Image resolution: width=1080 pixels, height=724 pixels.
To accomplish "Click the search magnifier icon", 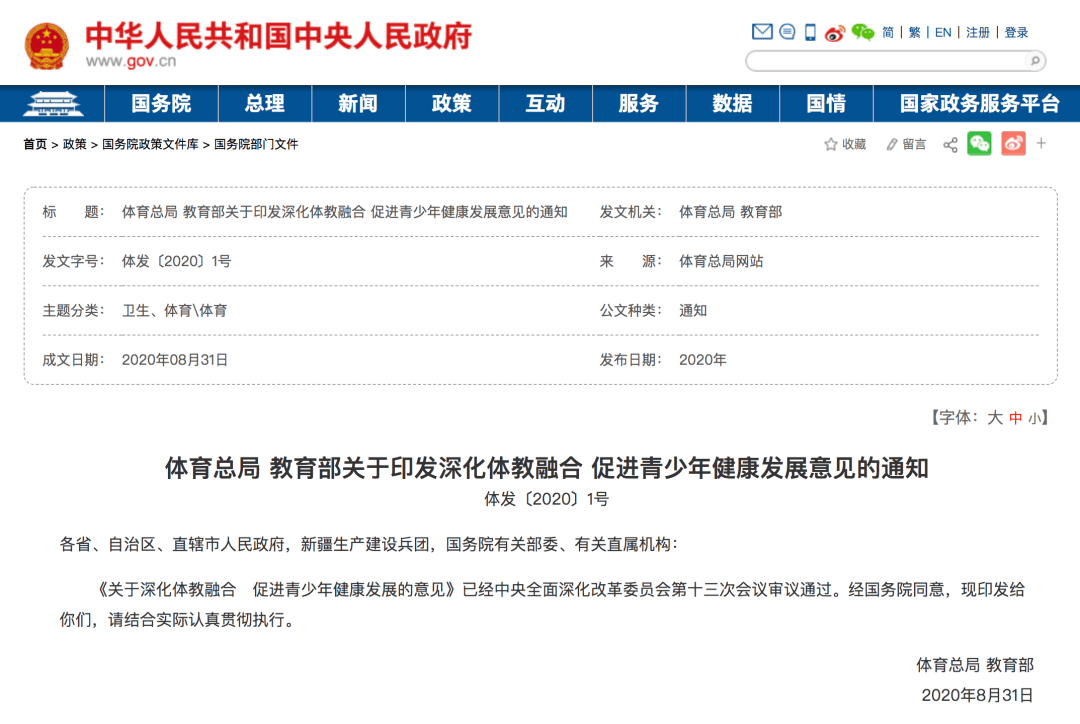I will pyautogui.click(x=1035, y=61).
